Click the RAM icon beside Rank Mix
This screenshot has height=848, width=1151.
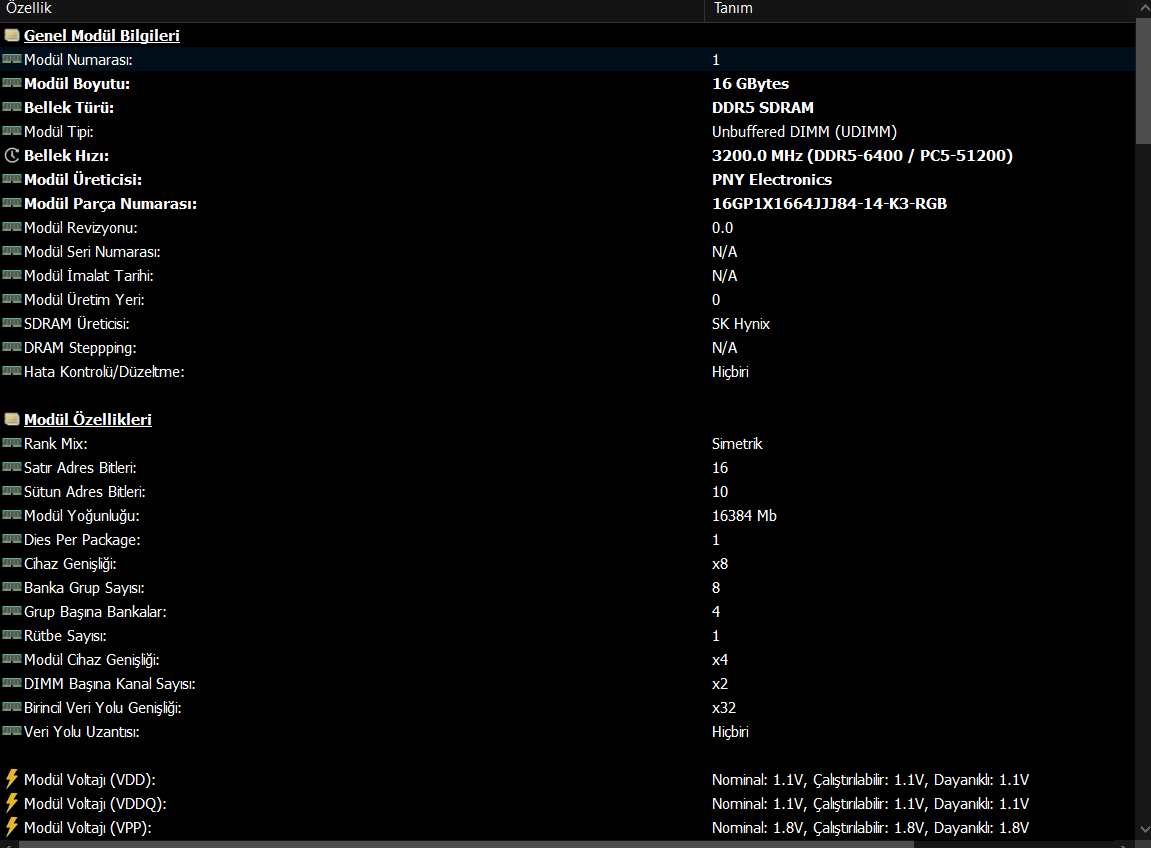[12, 443]
